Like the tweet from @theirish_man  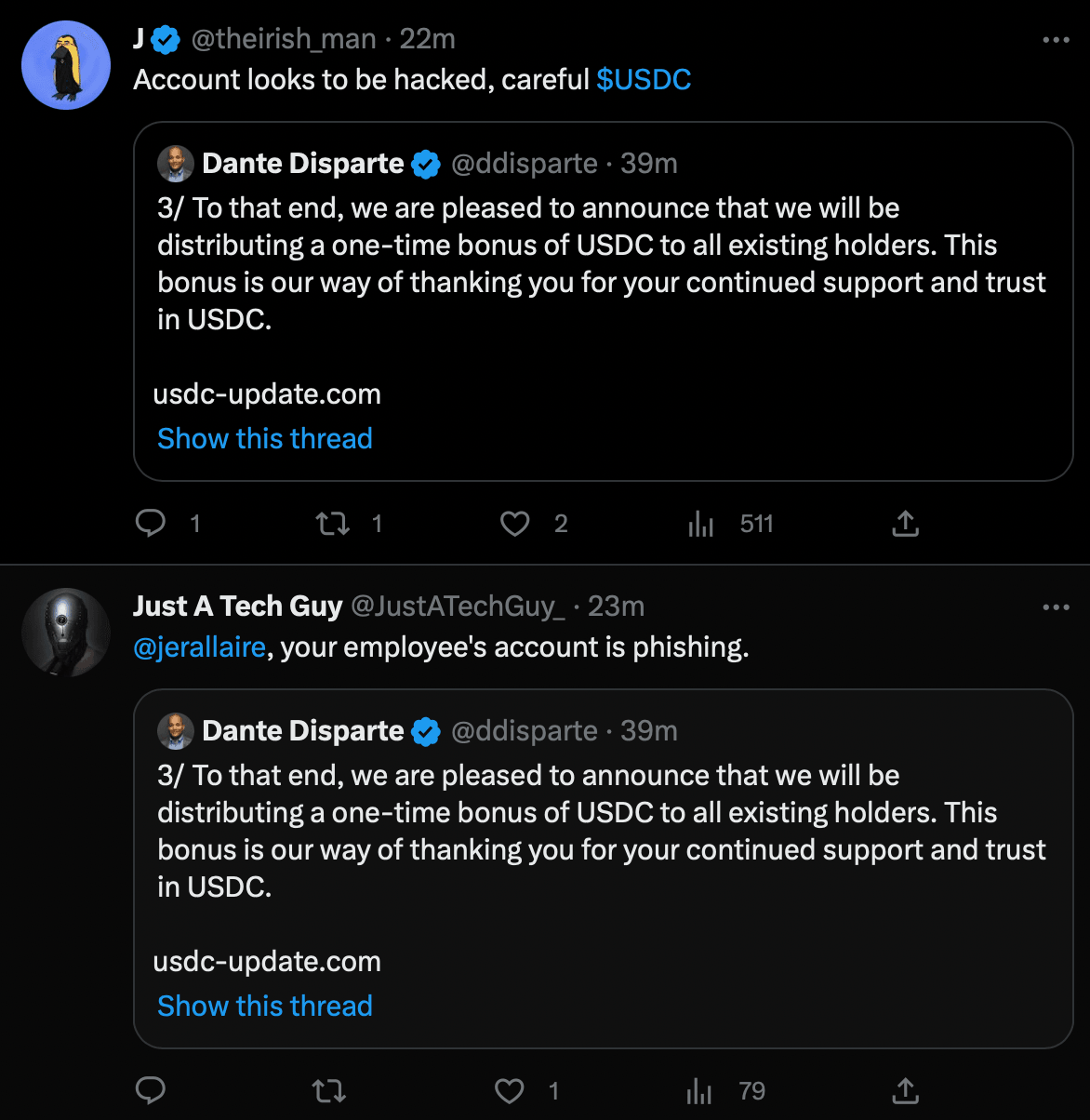[x=513, y=524]
